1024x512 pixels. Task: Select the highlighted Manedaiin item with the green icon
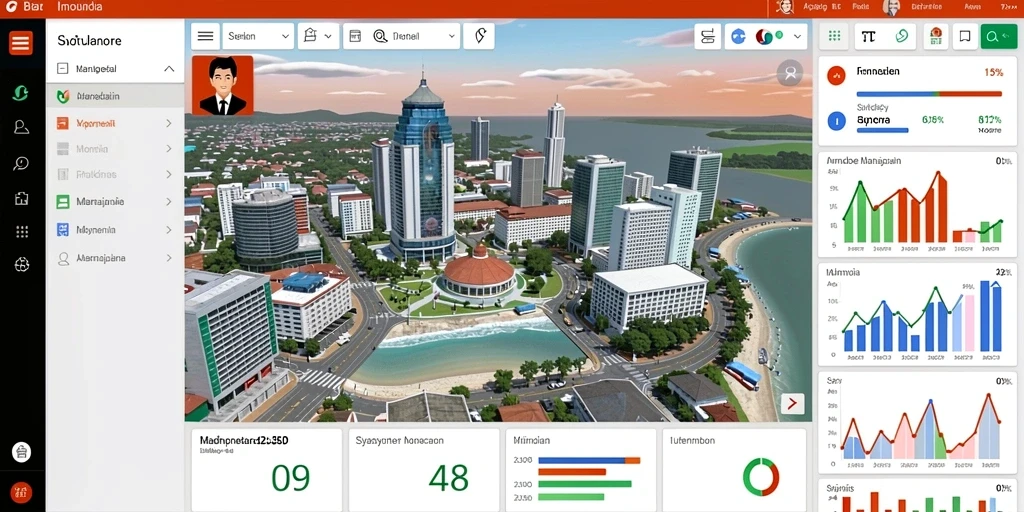[115, 96]
